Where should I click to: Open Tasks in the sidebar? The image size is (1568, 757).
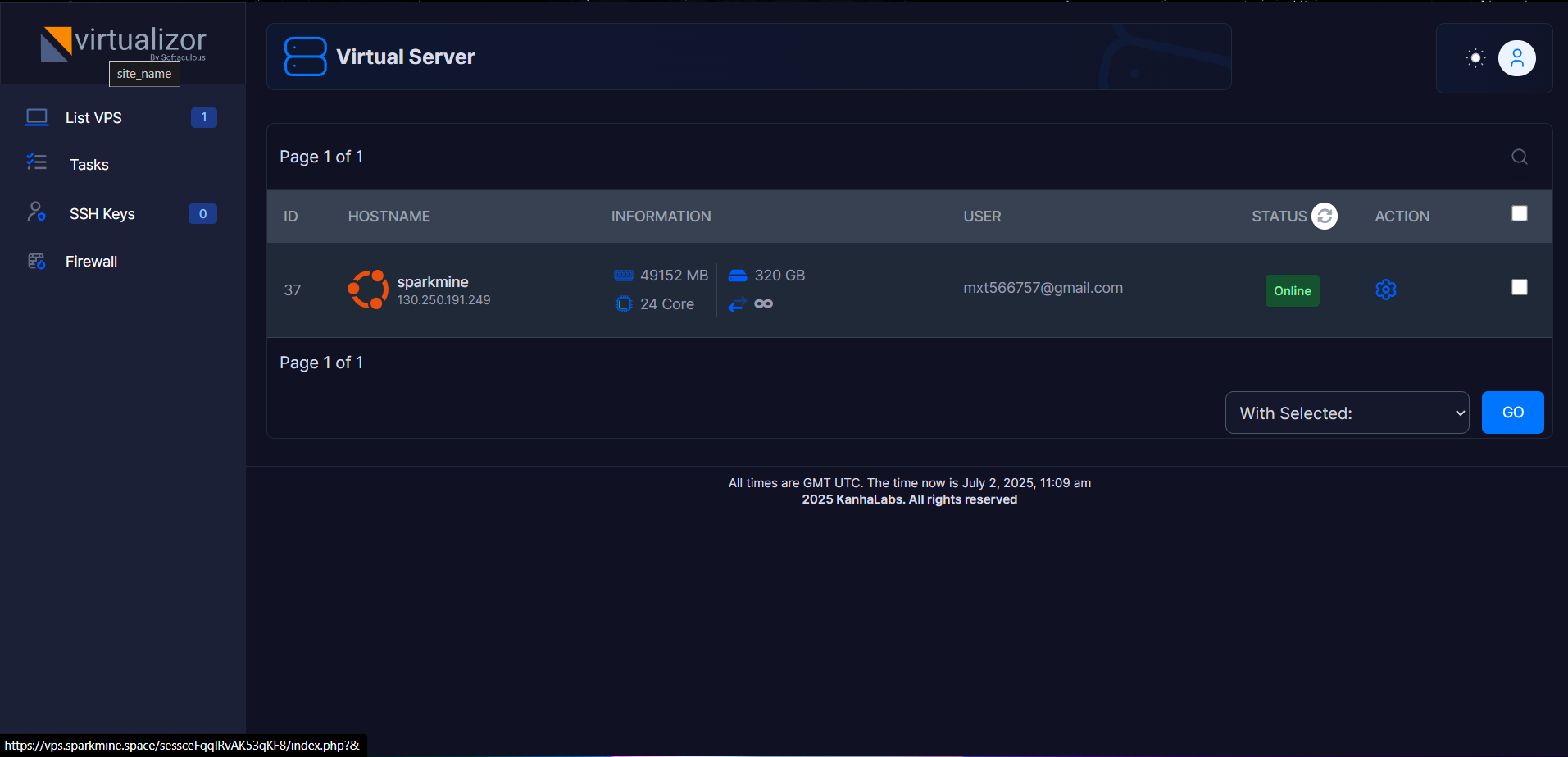point(89,165)
